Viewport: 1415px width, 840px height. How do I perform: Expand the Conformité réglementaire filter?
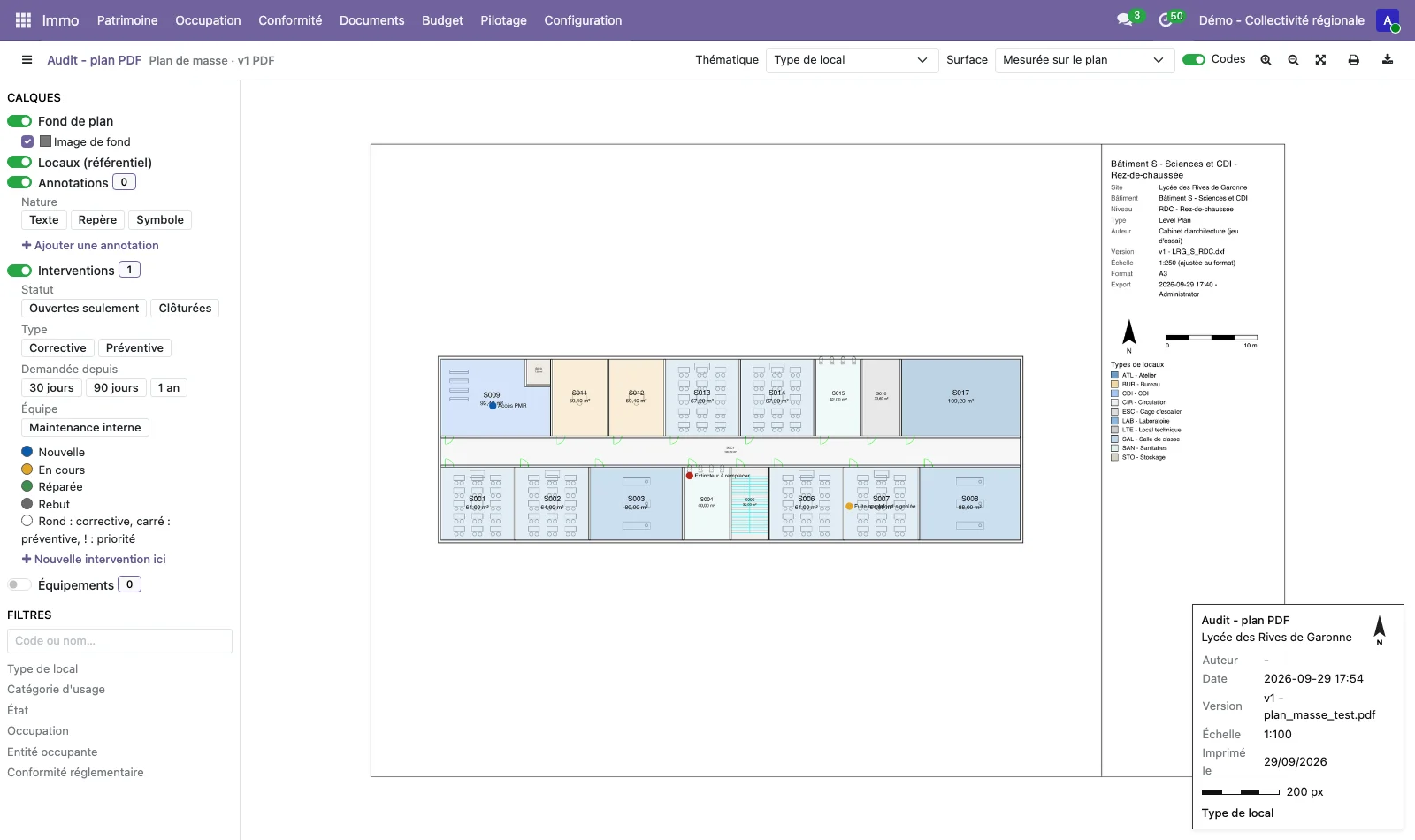click(x=75, y=773)
